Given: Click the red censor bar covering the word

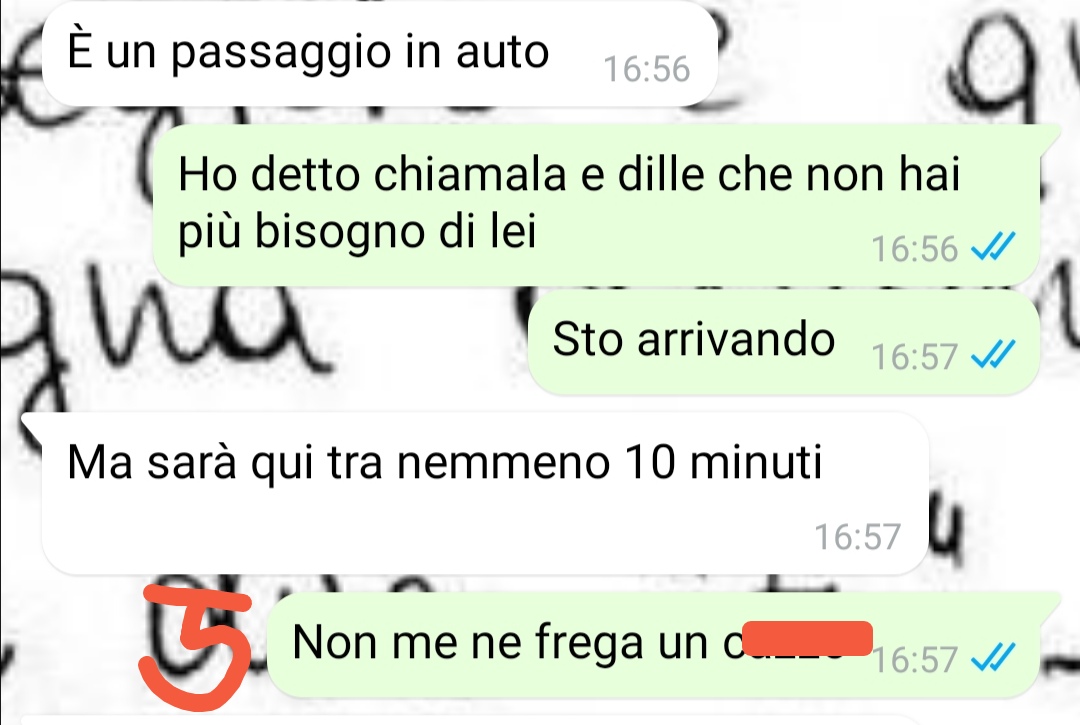Looking at the screenshot, I should pos(807,638).
